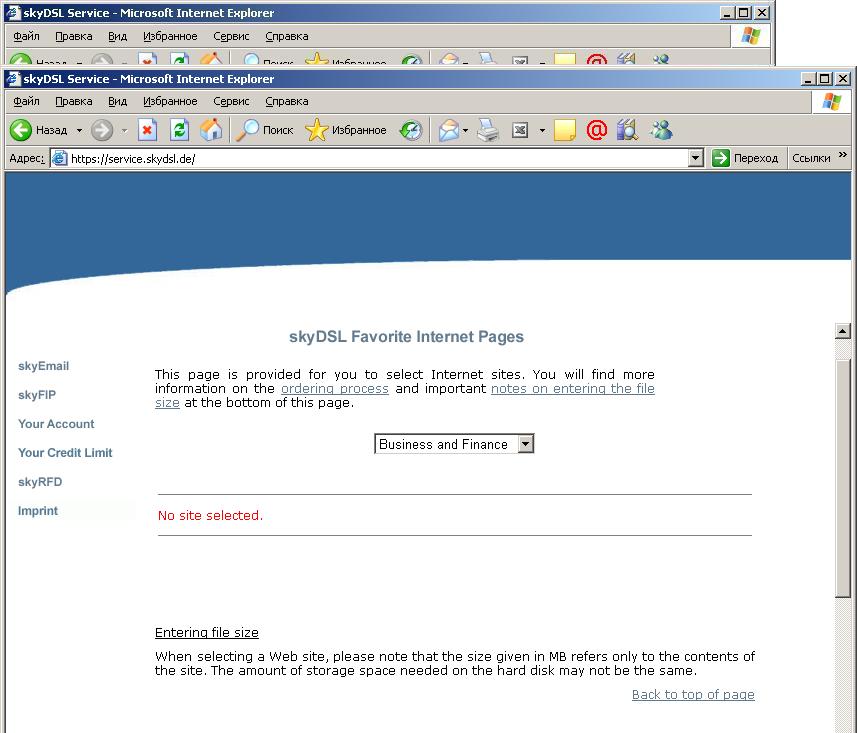The image size is (857, 733).
Task: Open the Ссылки links bar
Action: [811, 159]
